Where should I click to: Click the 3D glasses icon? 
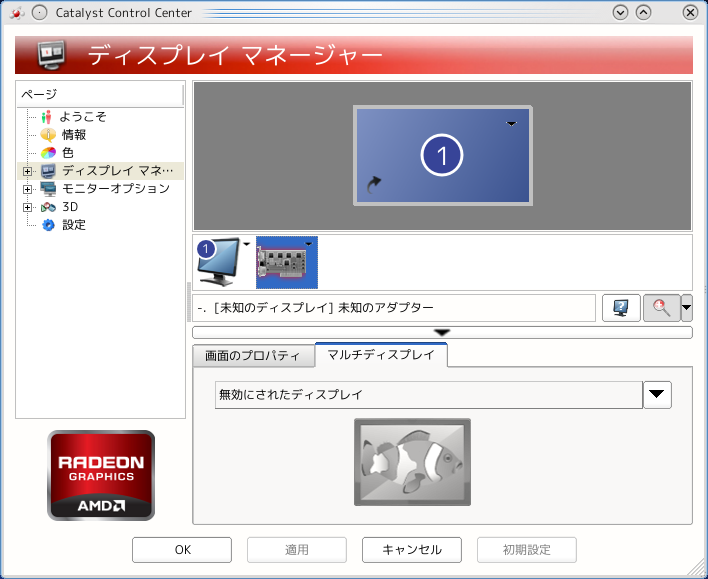click(x=48, y=207)
